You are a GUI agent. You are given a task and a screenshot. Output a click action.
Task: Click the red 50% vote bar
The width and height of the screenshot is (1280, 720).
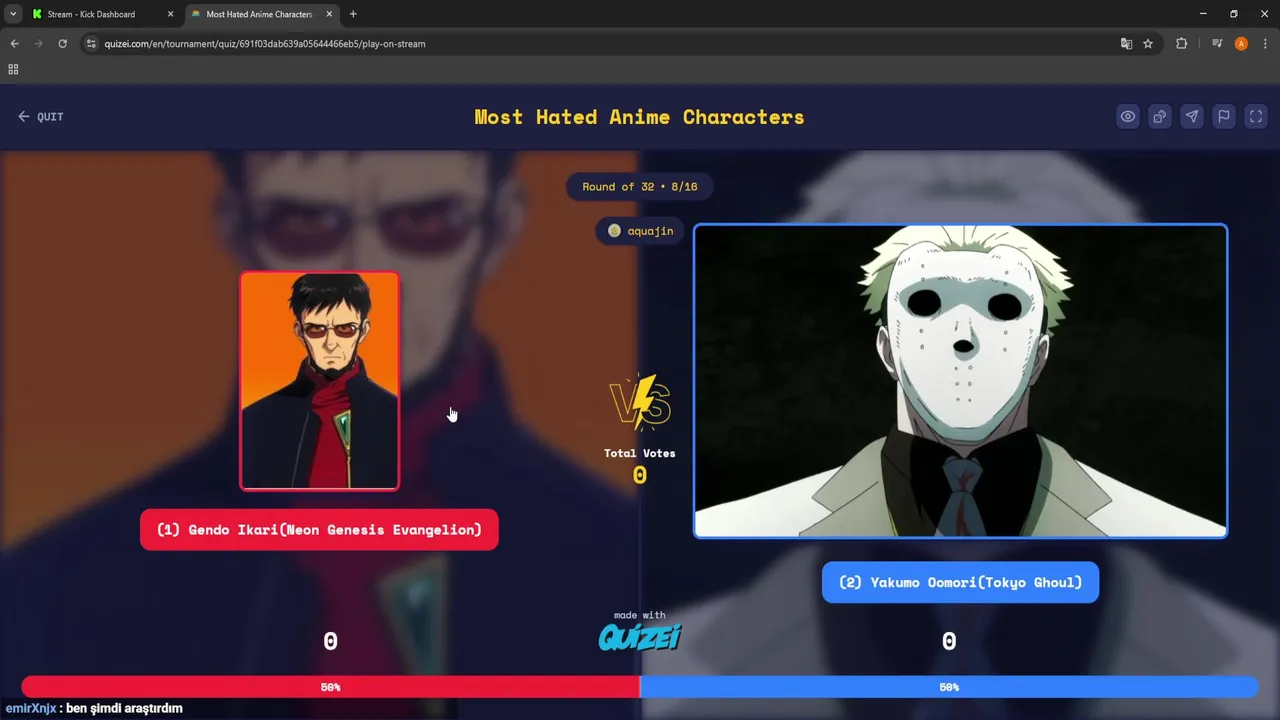coord(330,687)
